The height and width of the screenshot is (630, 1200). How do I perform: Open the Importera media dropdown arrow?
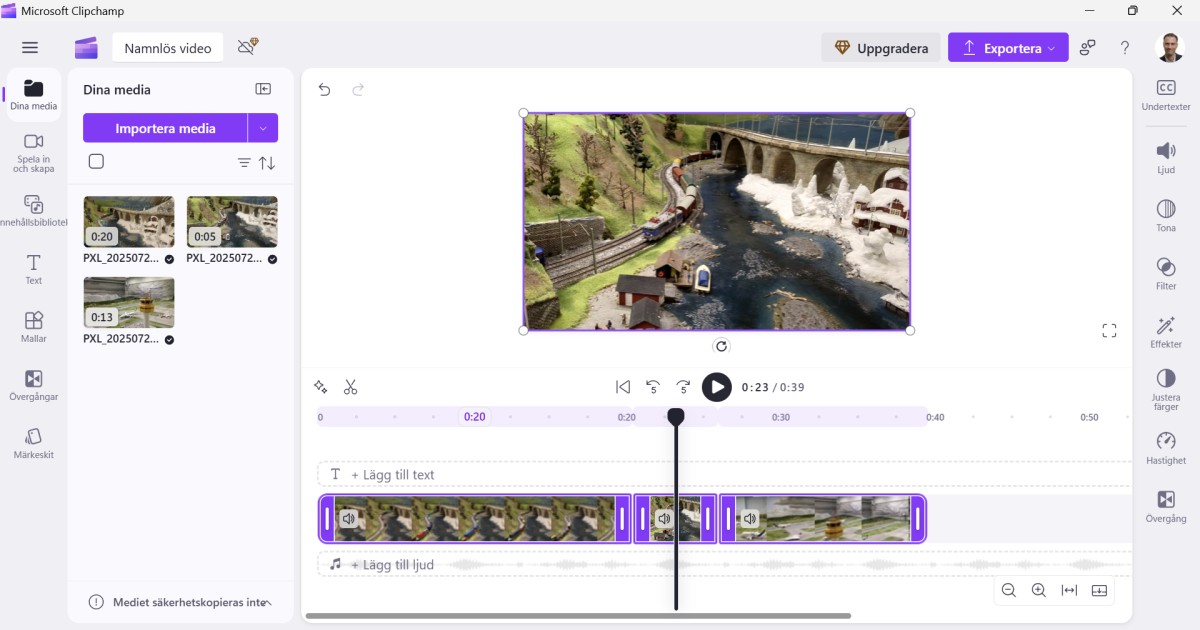[264, 127]
